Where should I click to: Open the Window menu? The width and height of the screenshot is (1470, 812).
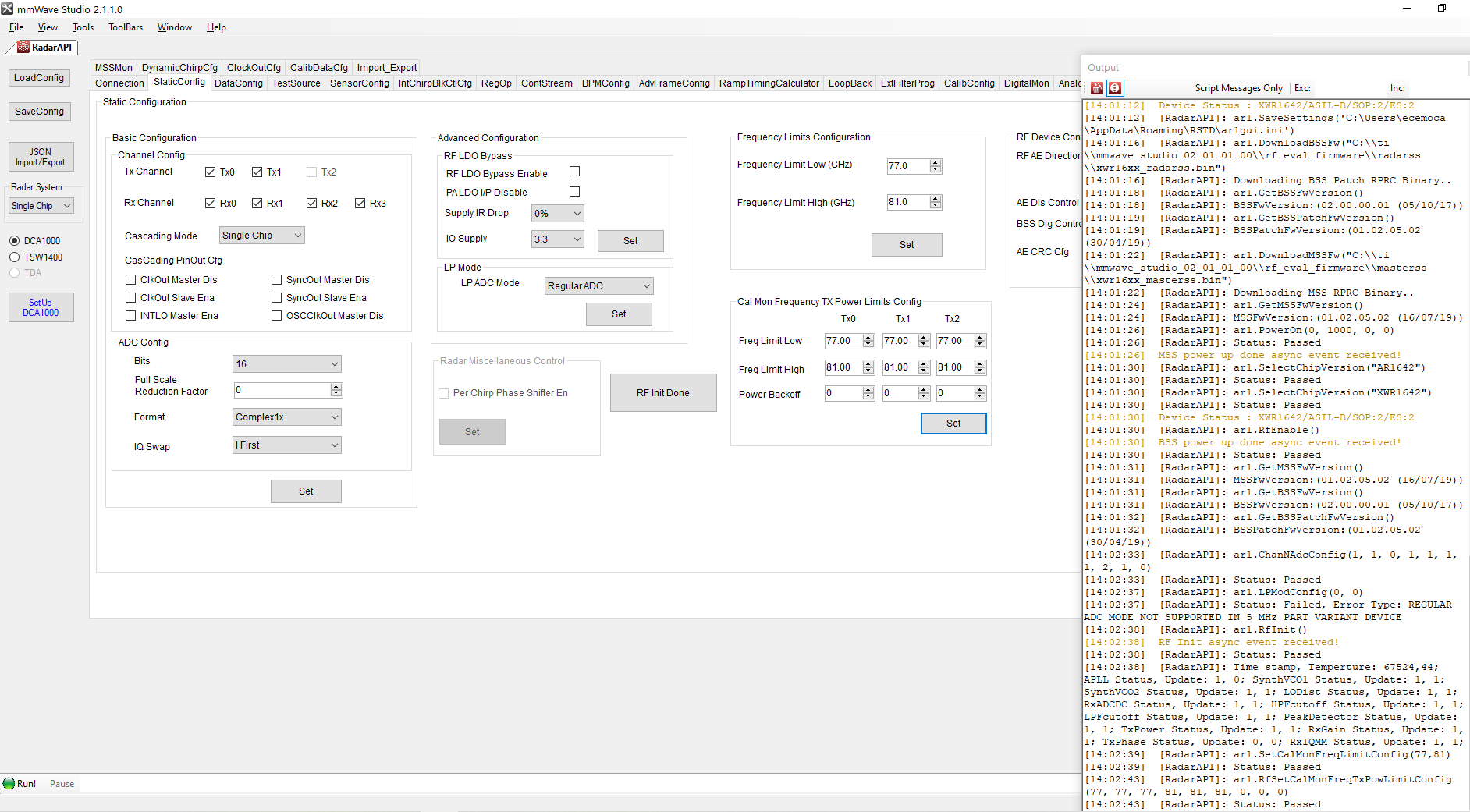pos(175,27)
